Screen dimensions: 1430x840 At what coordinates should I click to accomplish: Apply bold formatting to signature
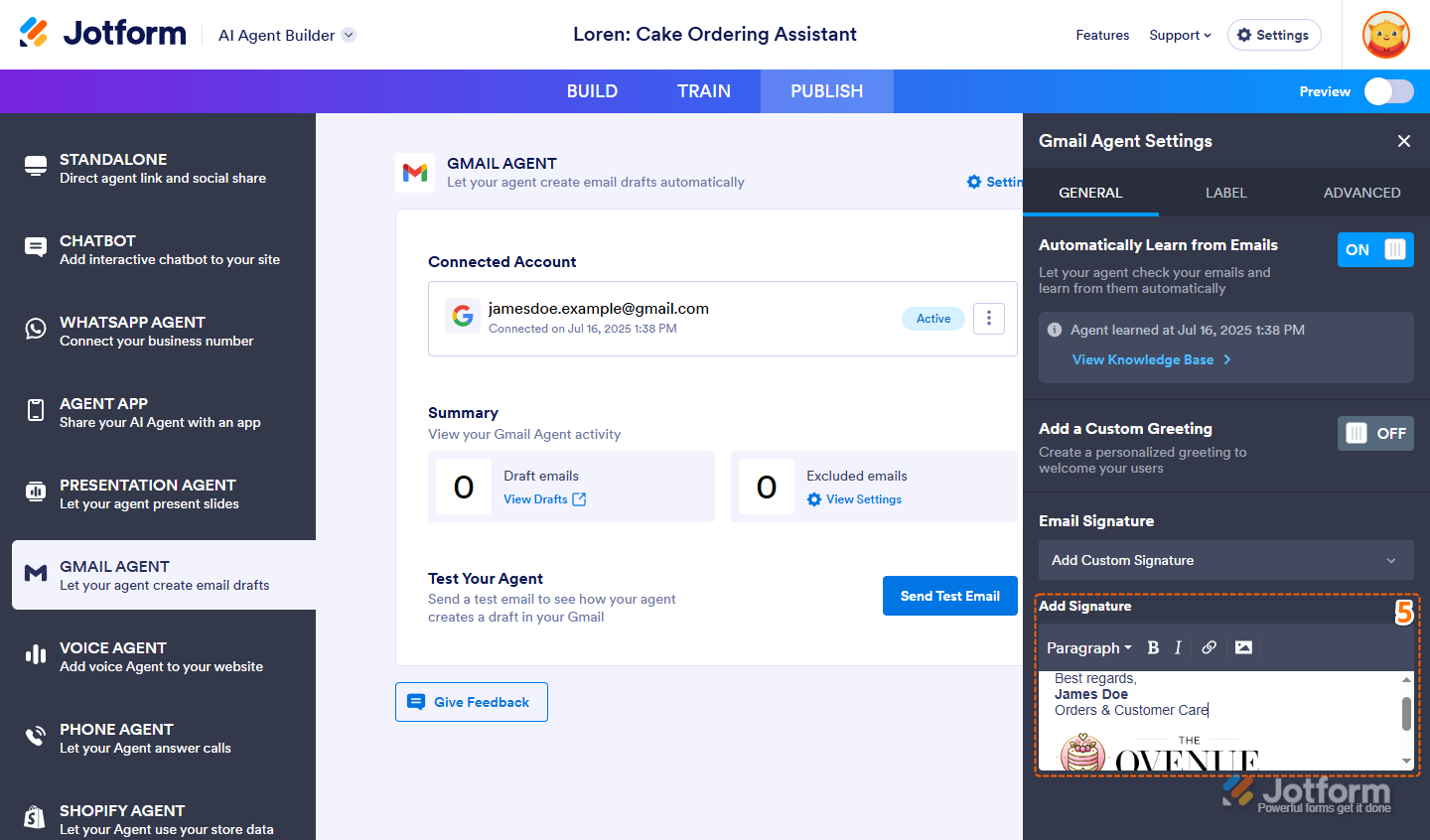(x=1153, y=647)
